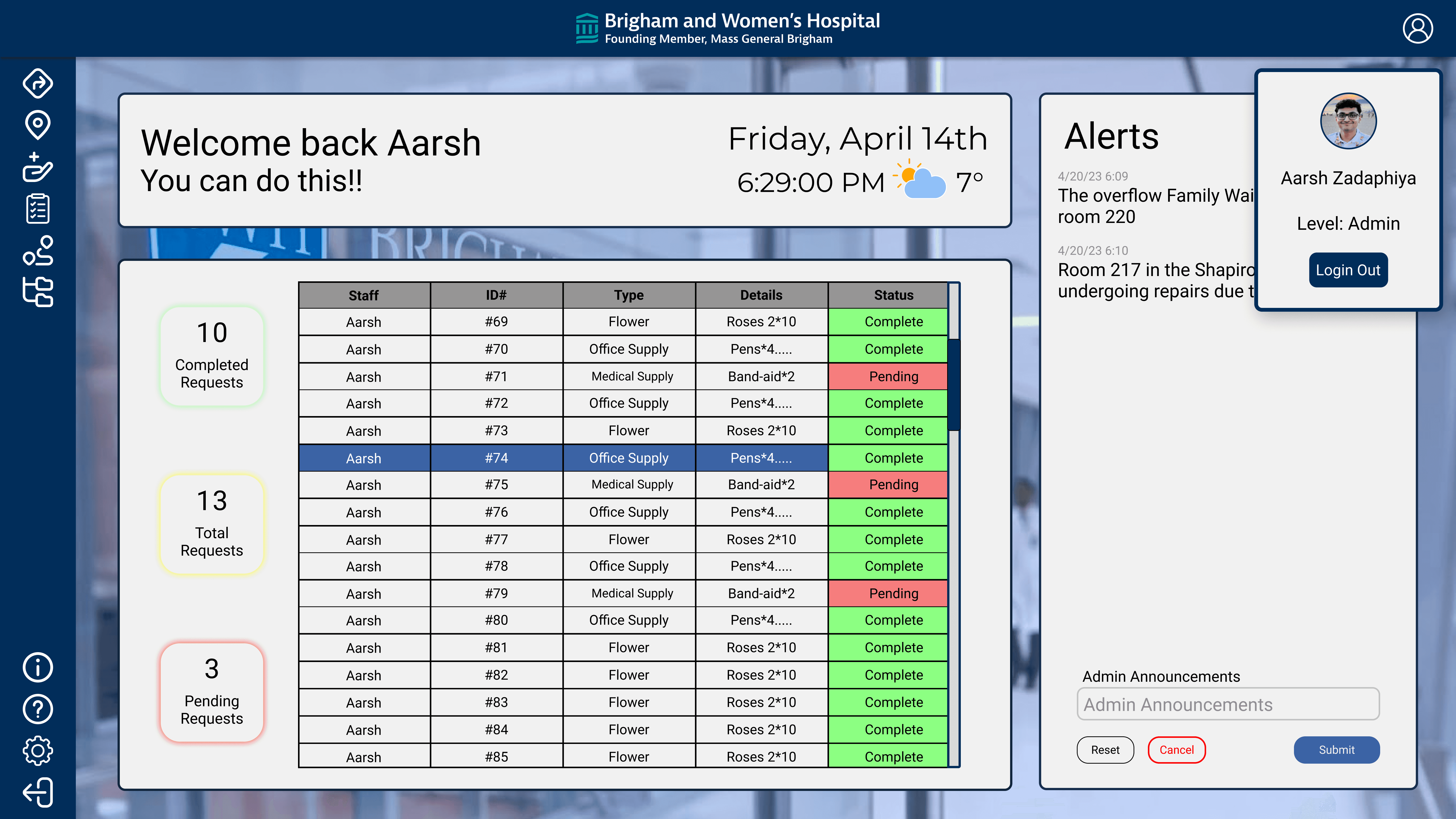Click the info circle icon
The width and height of the screenshot is (1456, 819).
(38, 668)
